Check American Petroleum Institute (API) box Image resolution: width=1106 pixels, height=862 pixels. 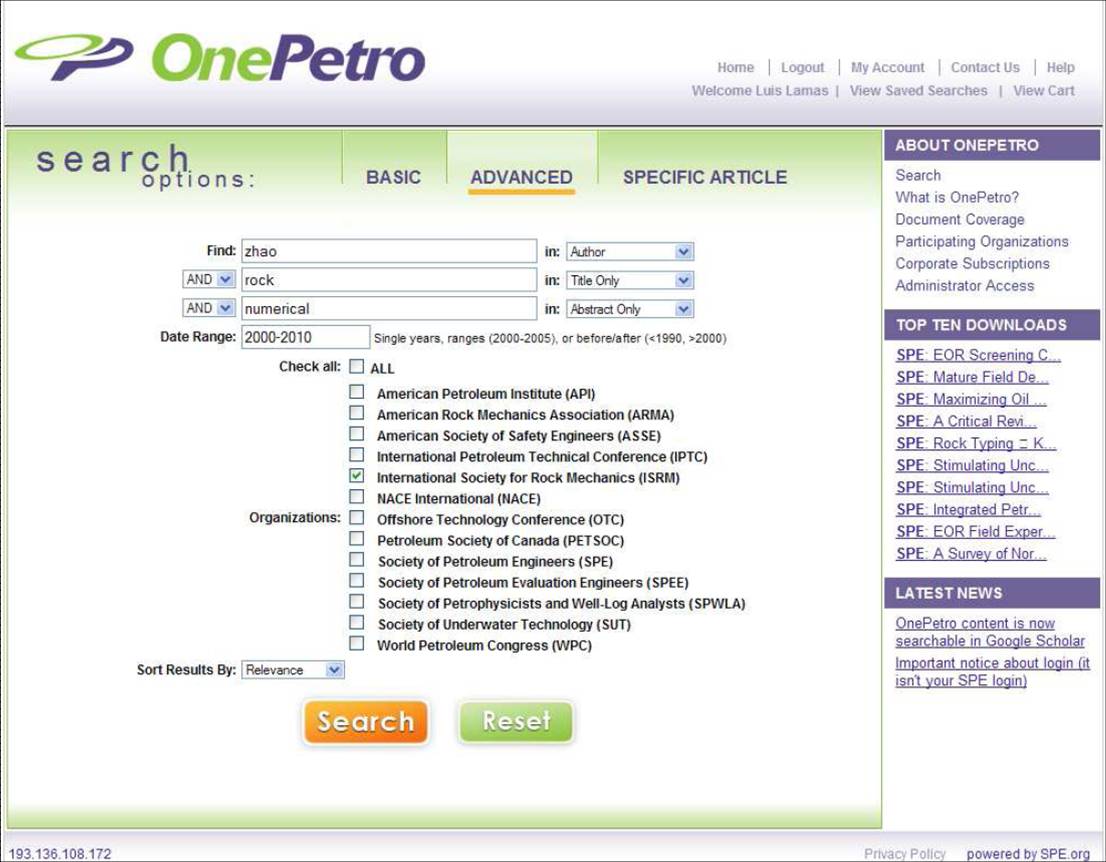point(357,391)
